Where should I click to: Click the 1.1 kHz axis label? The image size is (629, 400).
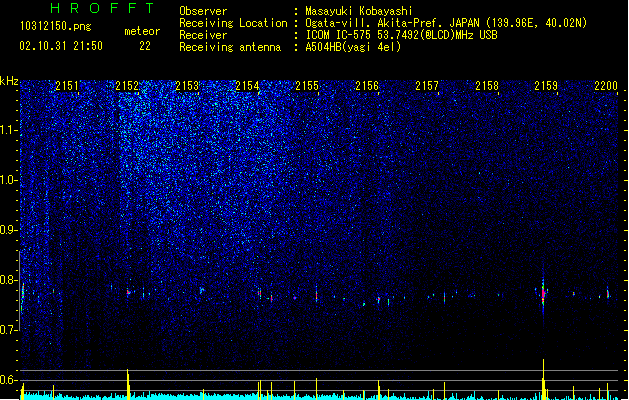(9, 130)
